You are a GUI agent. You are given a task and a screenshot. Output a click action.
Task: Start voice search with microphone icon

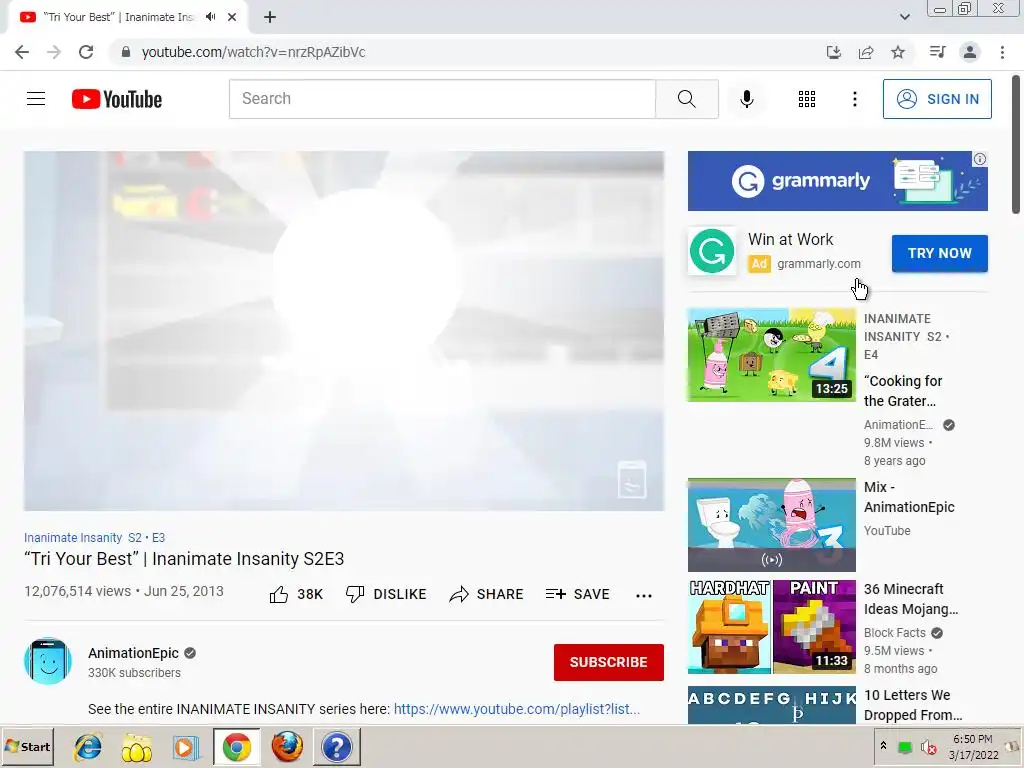(746, 99)
